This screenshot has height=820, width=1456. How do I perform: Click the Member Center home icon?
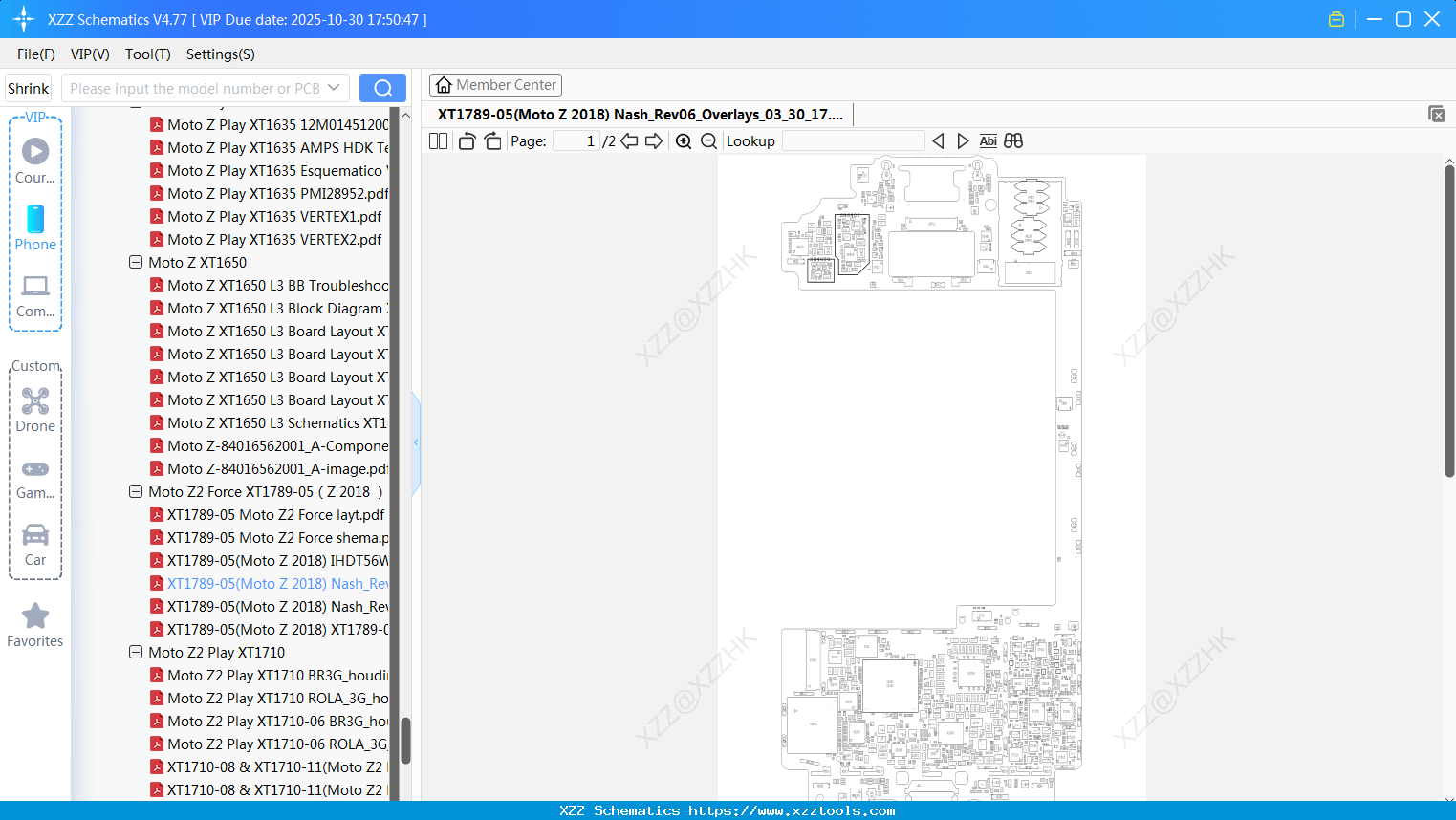click(444, 85)
